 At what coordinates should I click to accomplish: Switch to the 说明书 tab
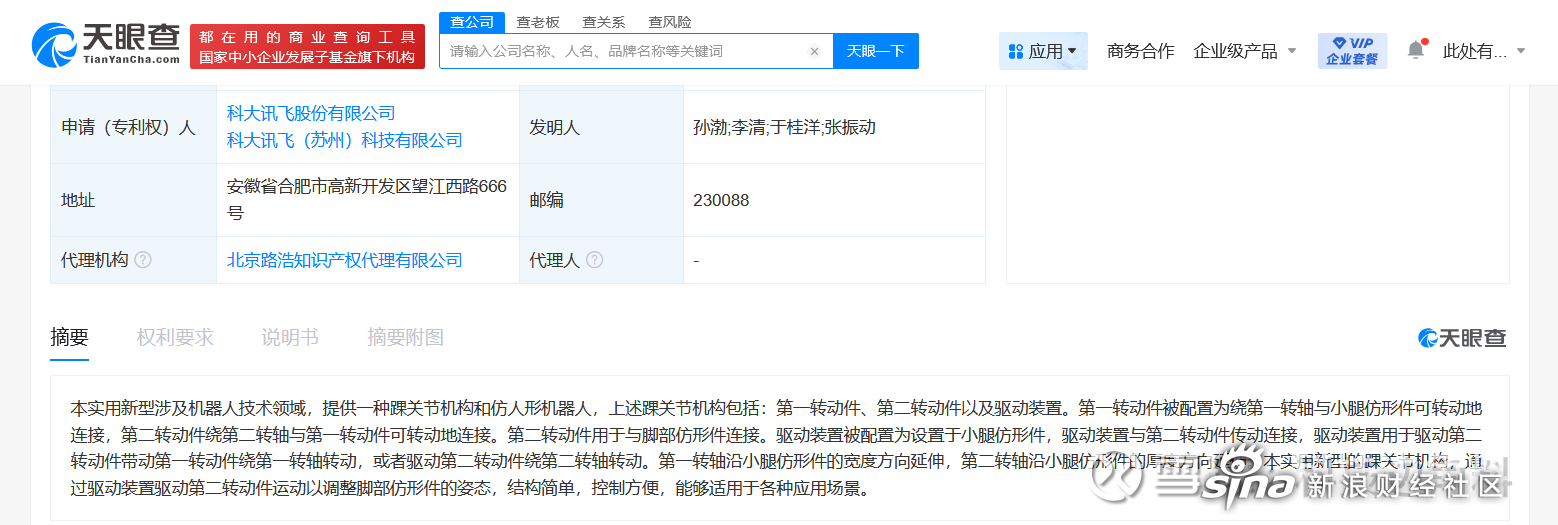[290, 338]
